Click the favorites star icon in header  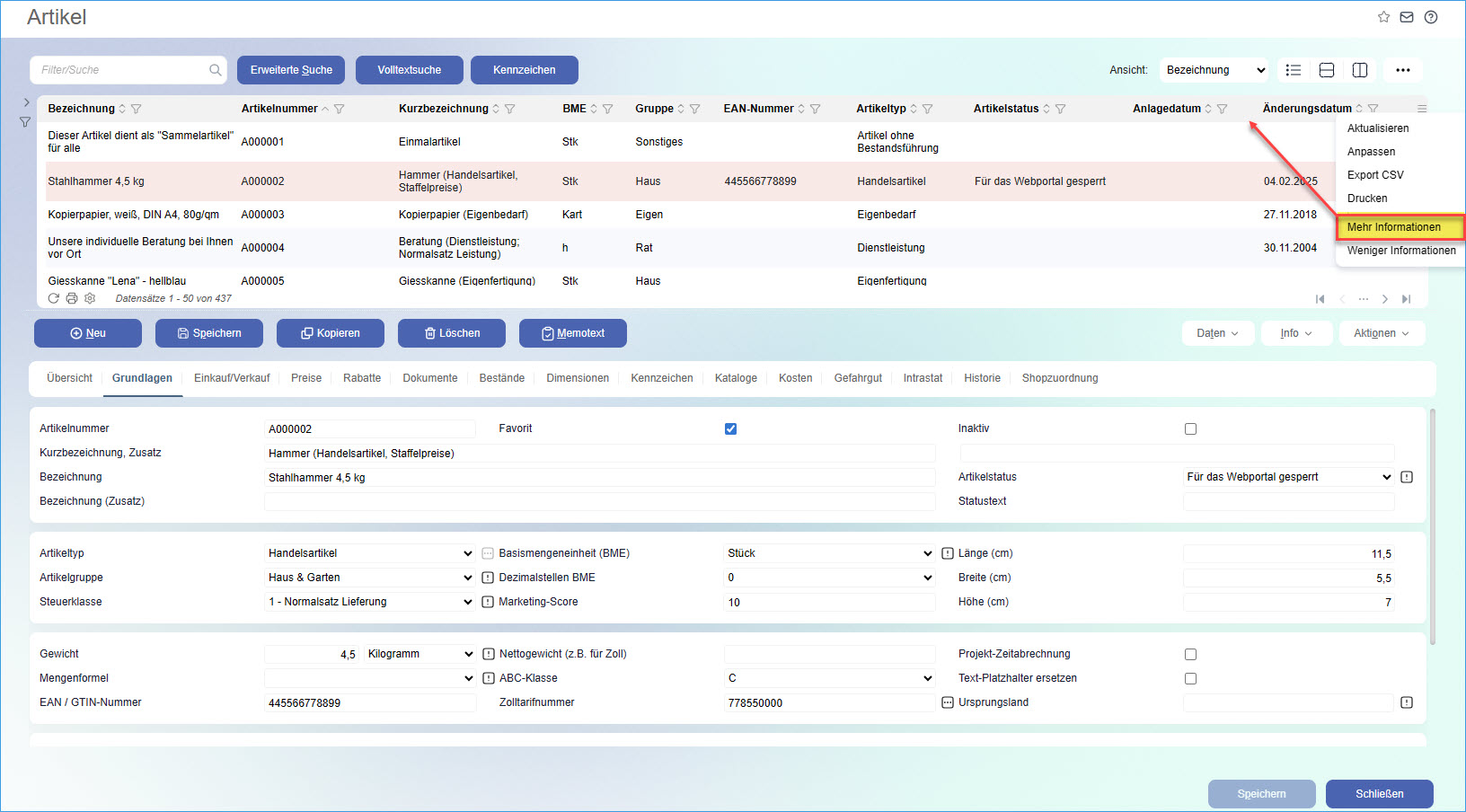1383,17
